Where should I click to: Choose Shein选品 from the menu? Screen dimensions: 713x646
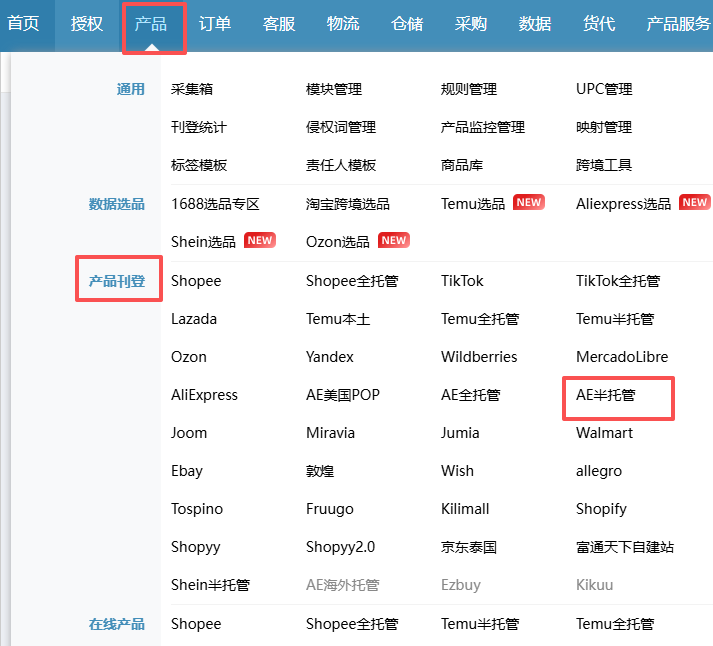click(203, 241)
